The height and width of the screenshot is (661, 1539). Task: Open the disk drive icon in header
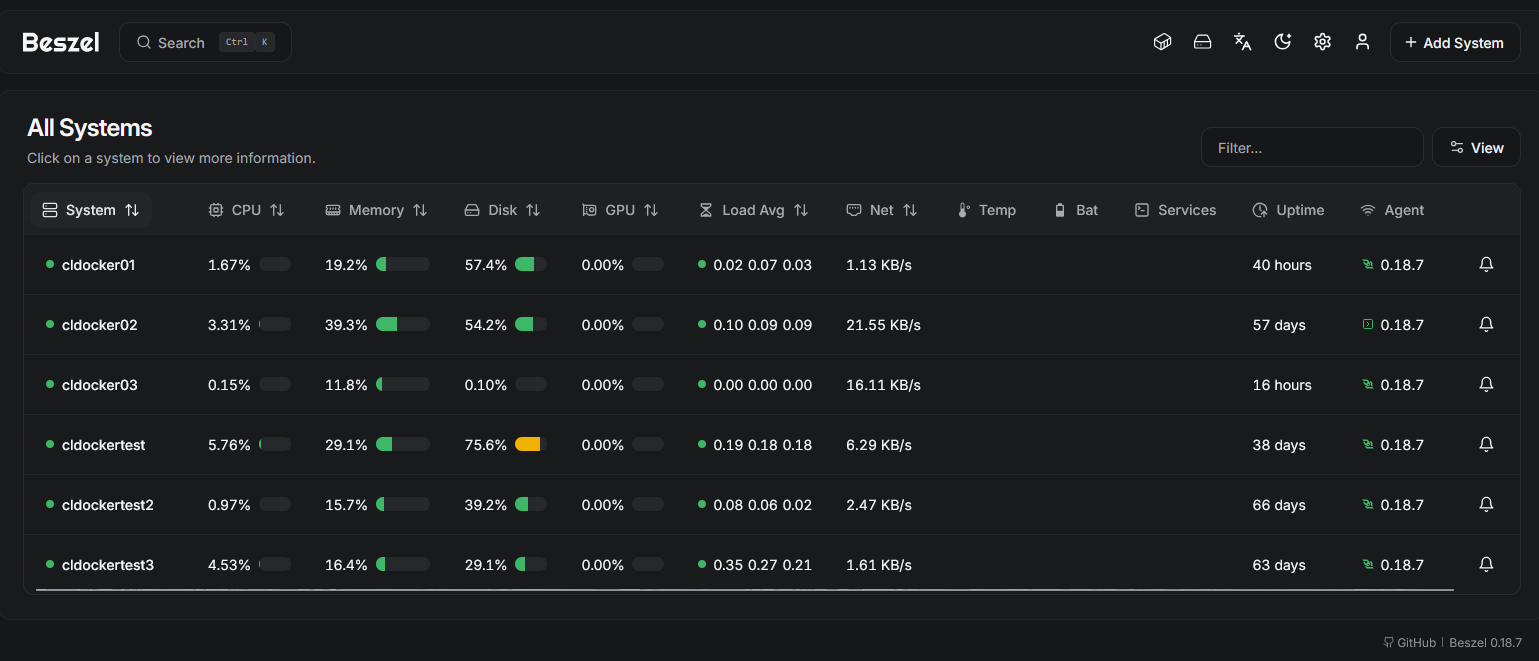coord(1202,42)
